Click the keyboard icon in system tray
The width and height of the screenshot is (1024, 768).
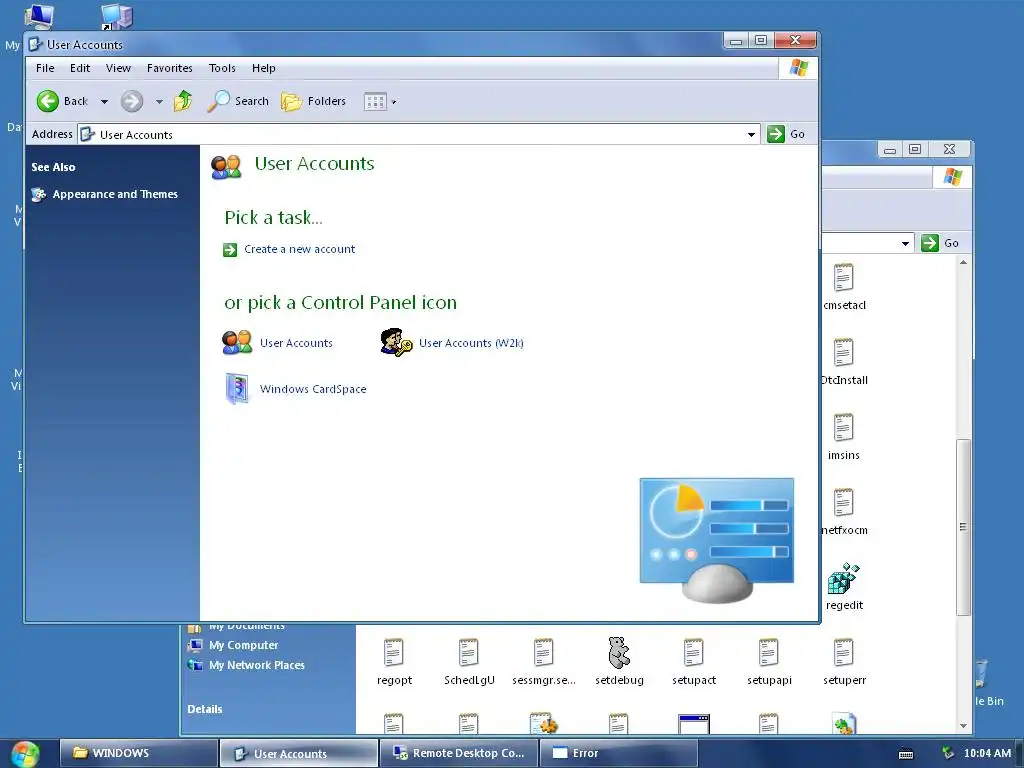pyautogui.click(x=906, y=754)
